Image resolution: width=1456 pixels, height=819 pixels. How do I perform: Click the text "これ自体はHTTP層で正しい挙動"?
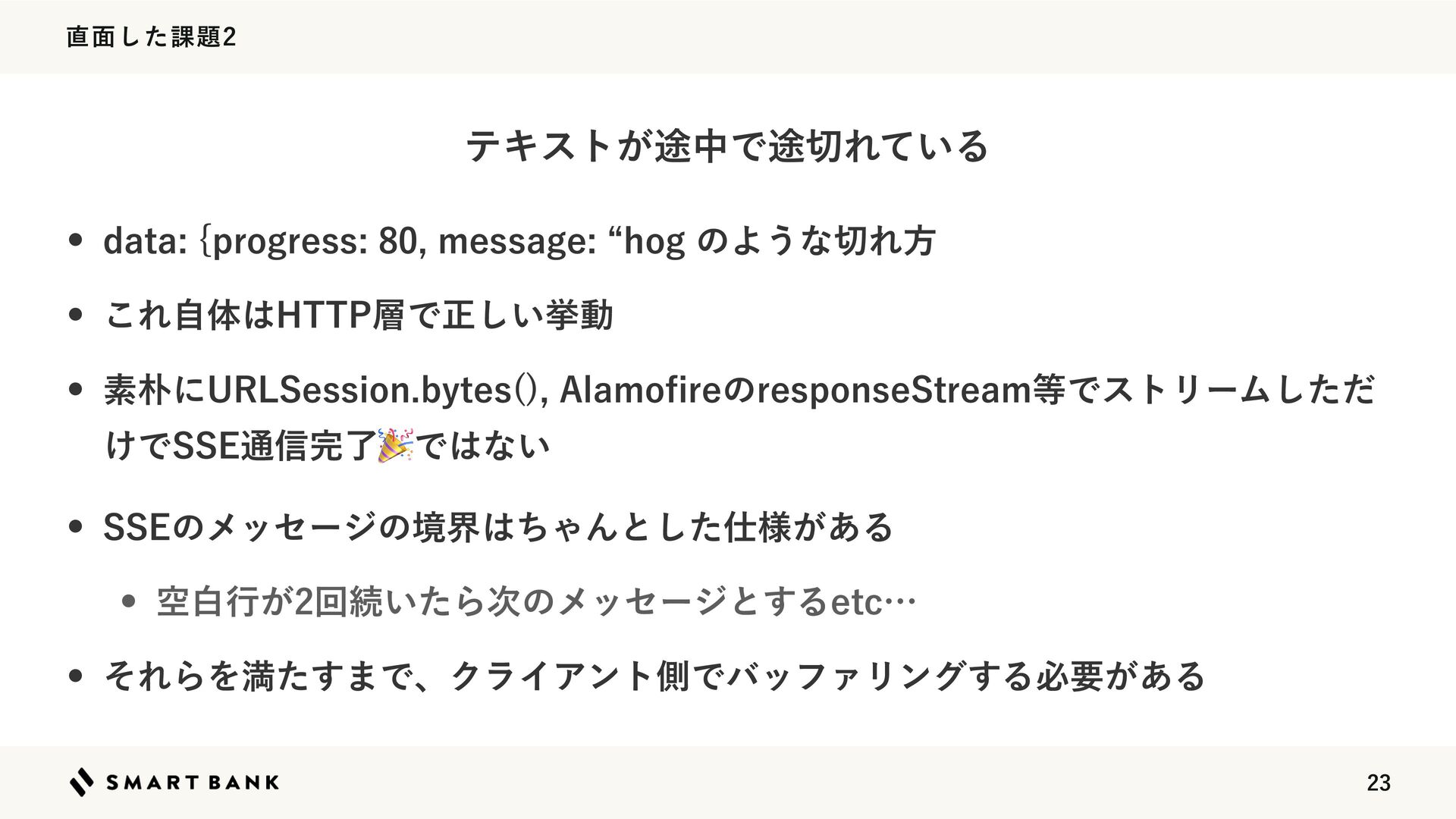coord(359,315)
